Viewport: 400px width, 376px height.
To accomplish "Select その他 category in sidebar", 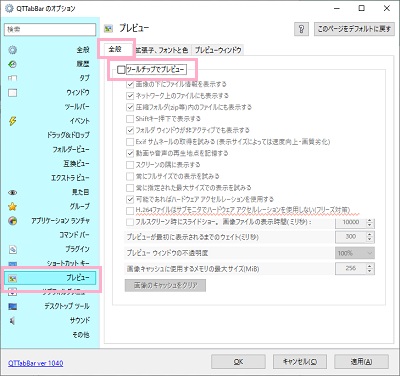I will click(x=50, y=335).
